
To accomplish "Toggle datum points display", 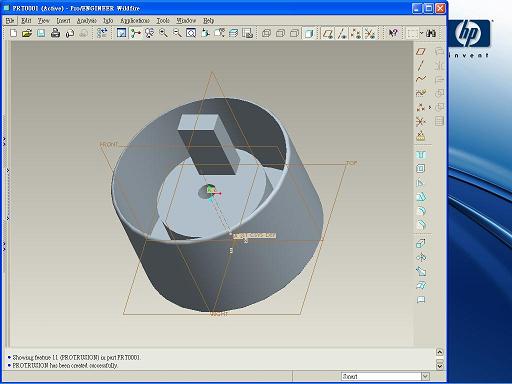I will coord(356,33).
